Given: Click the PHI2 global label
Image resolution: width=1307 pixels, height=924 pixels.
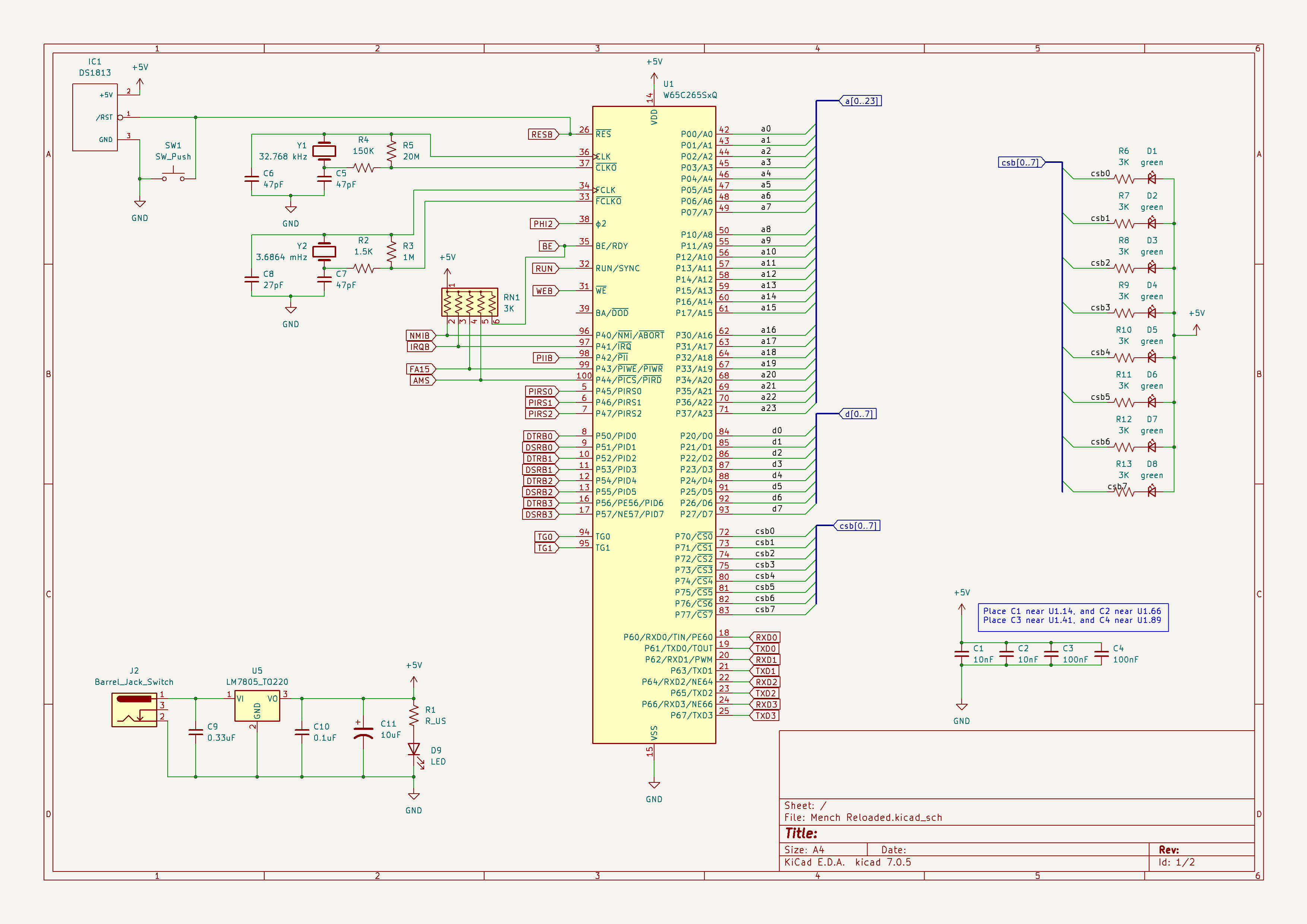Looking at the screenshot, I should tap(543, 224).
